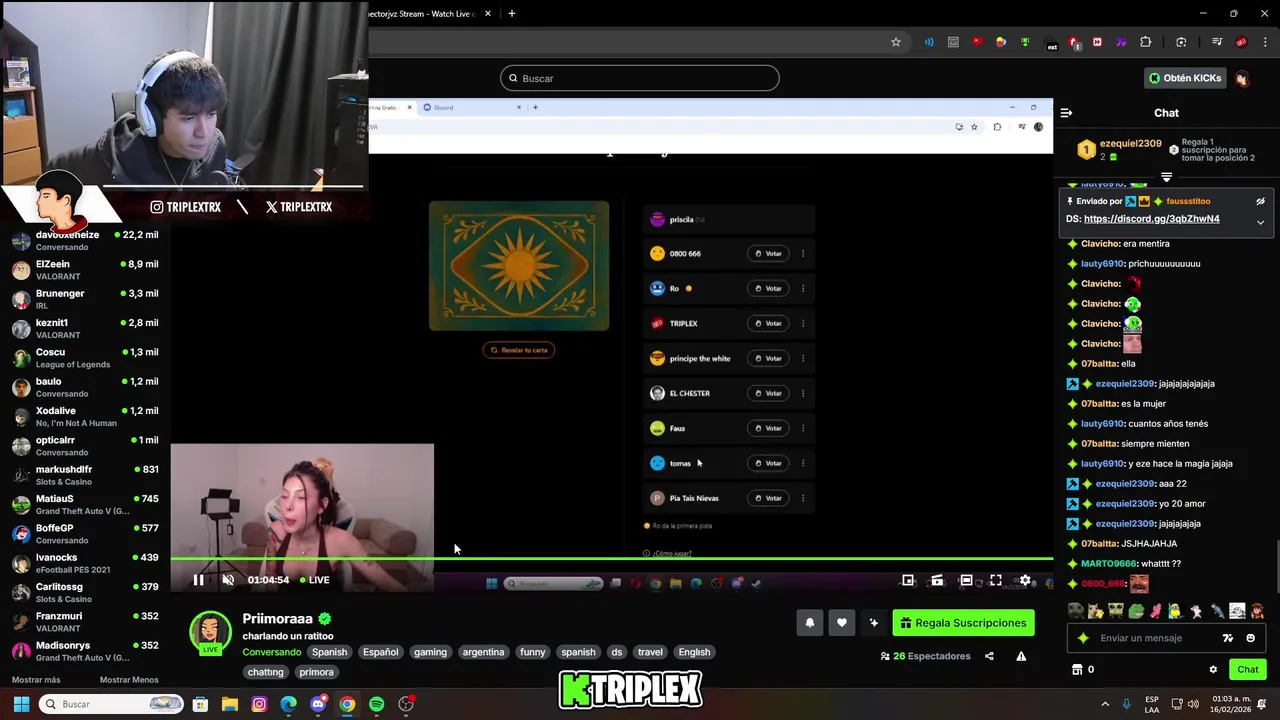Open Spotify from the taskbar
This screenshot has width=1280, height=720.
[376, 704]
